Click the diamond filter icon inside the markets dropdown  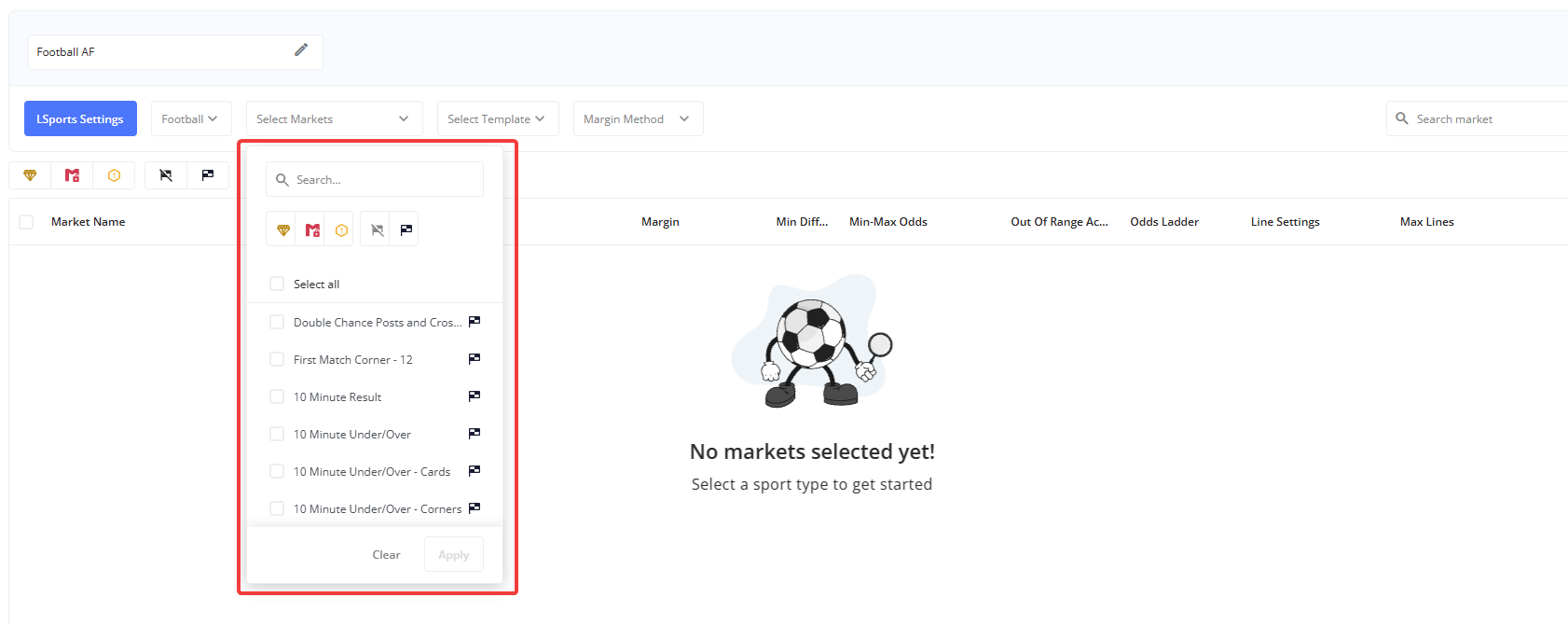coord(283,230)
